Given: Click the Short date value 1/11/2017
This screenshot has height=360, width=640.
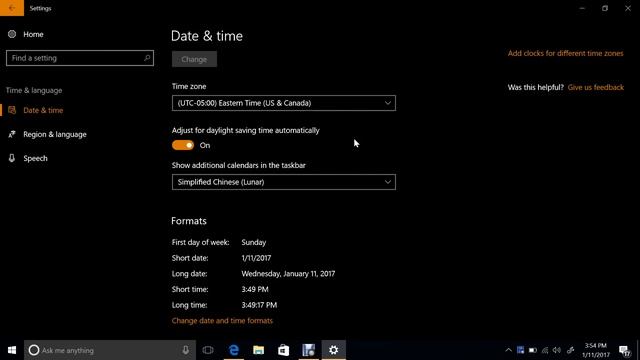Looking at the screenshot, I should [x=256, y=258].
